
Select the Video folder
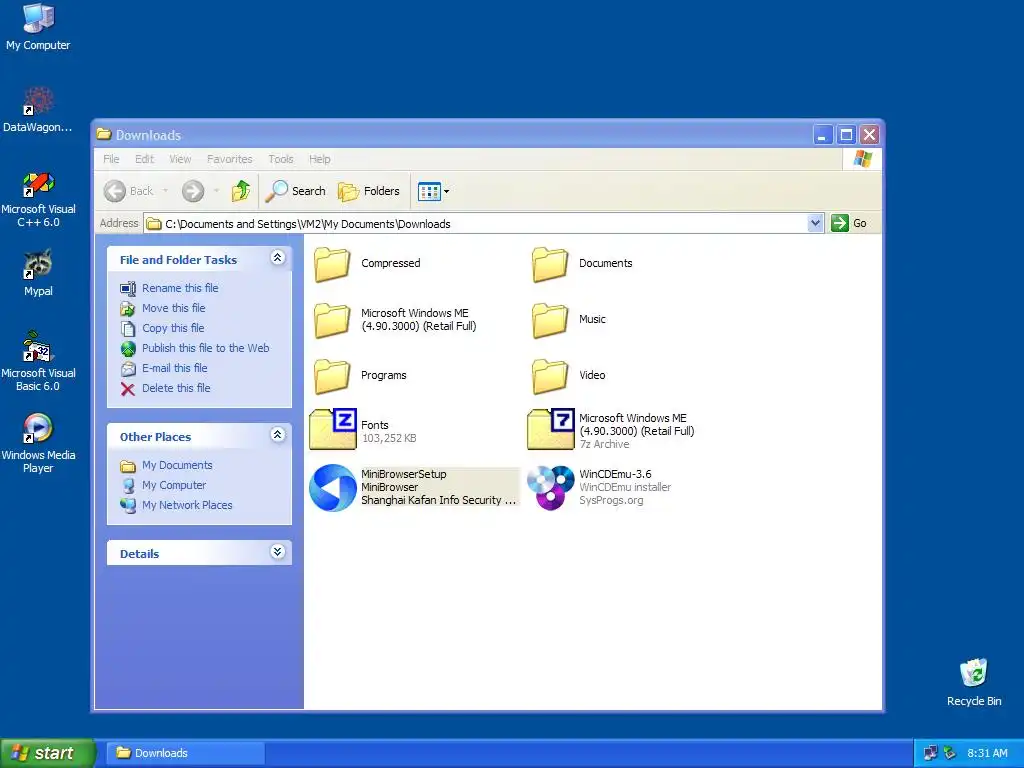[x=569, y=376]
